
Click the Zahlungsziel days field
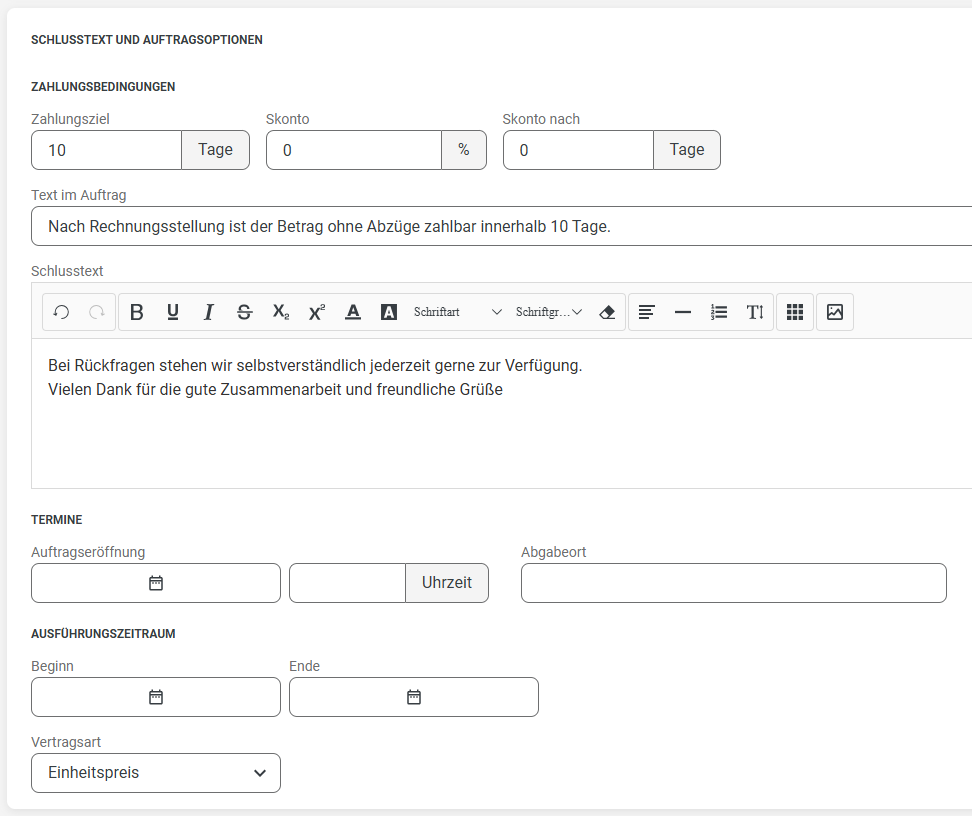point(107,150)
